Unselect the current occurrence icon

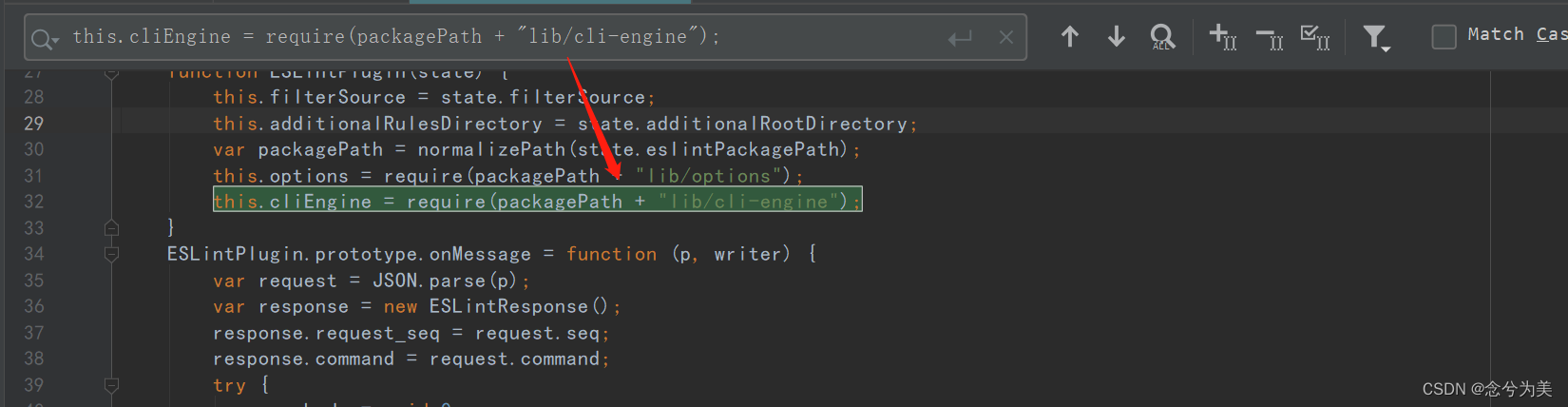coord(1270,37)
